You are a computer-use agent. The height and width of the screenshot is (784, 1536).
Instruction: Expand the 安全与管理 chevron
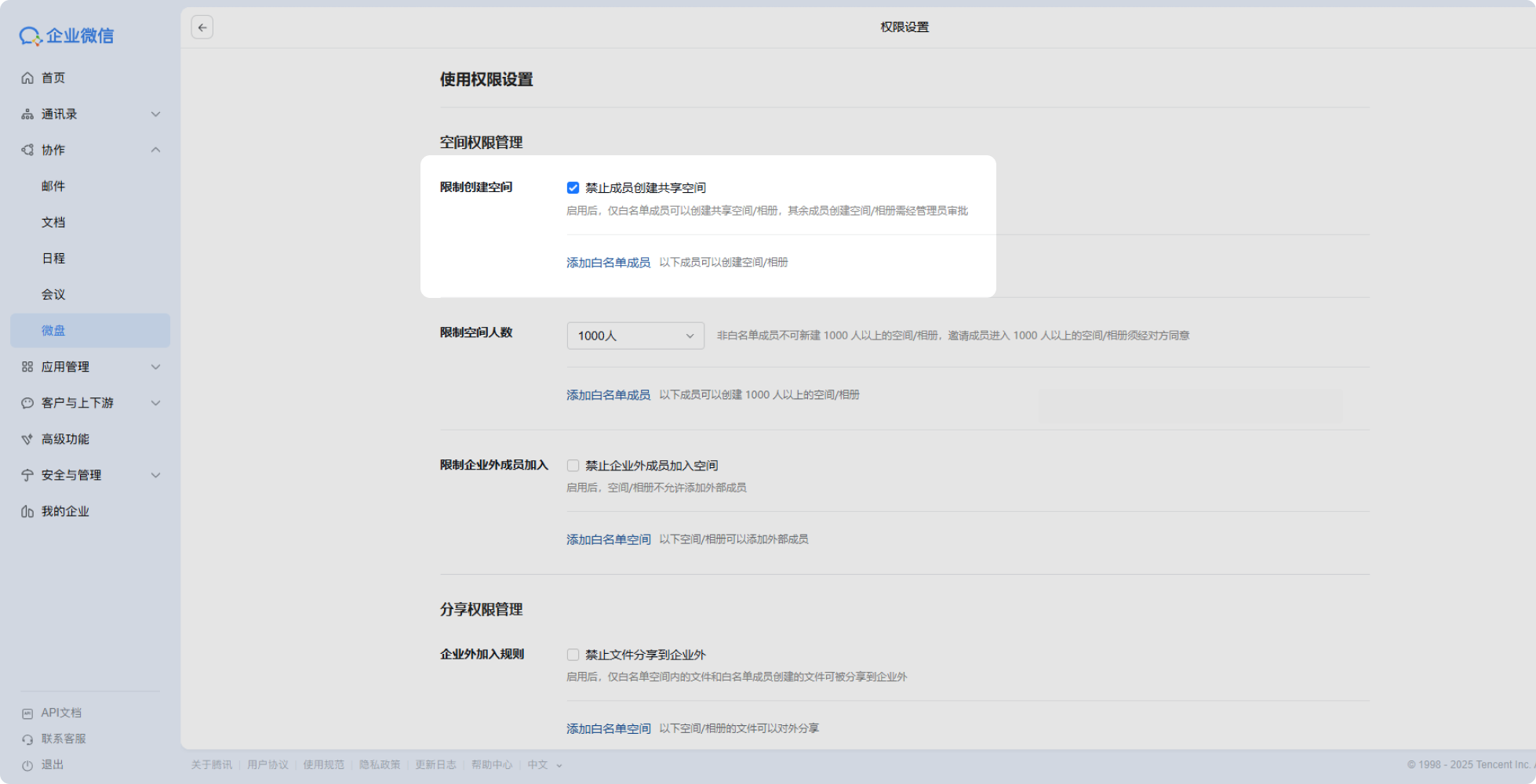tap(155, 474)
